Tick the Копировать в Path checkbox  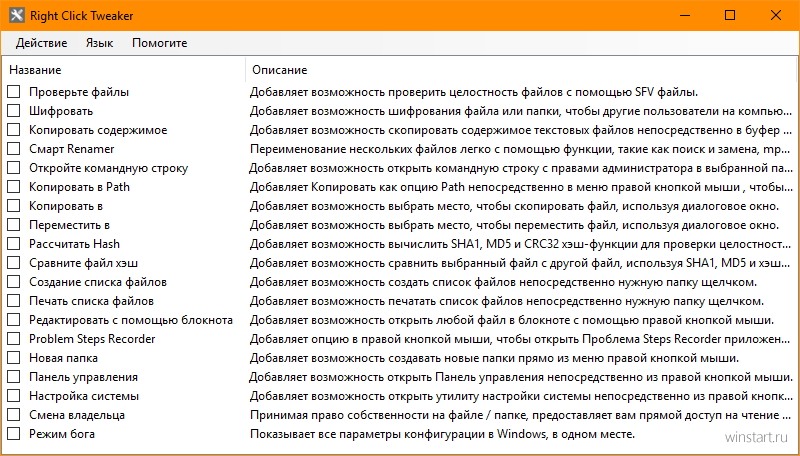(14, 187)
